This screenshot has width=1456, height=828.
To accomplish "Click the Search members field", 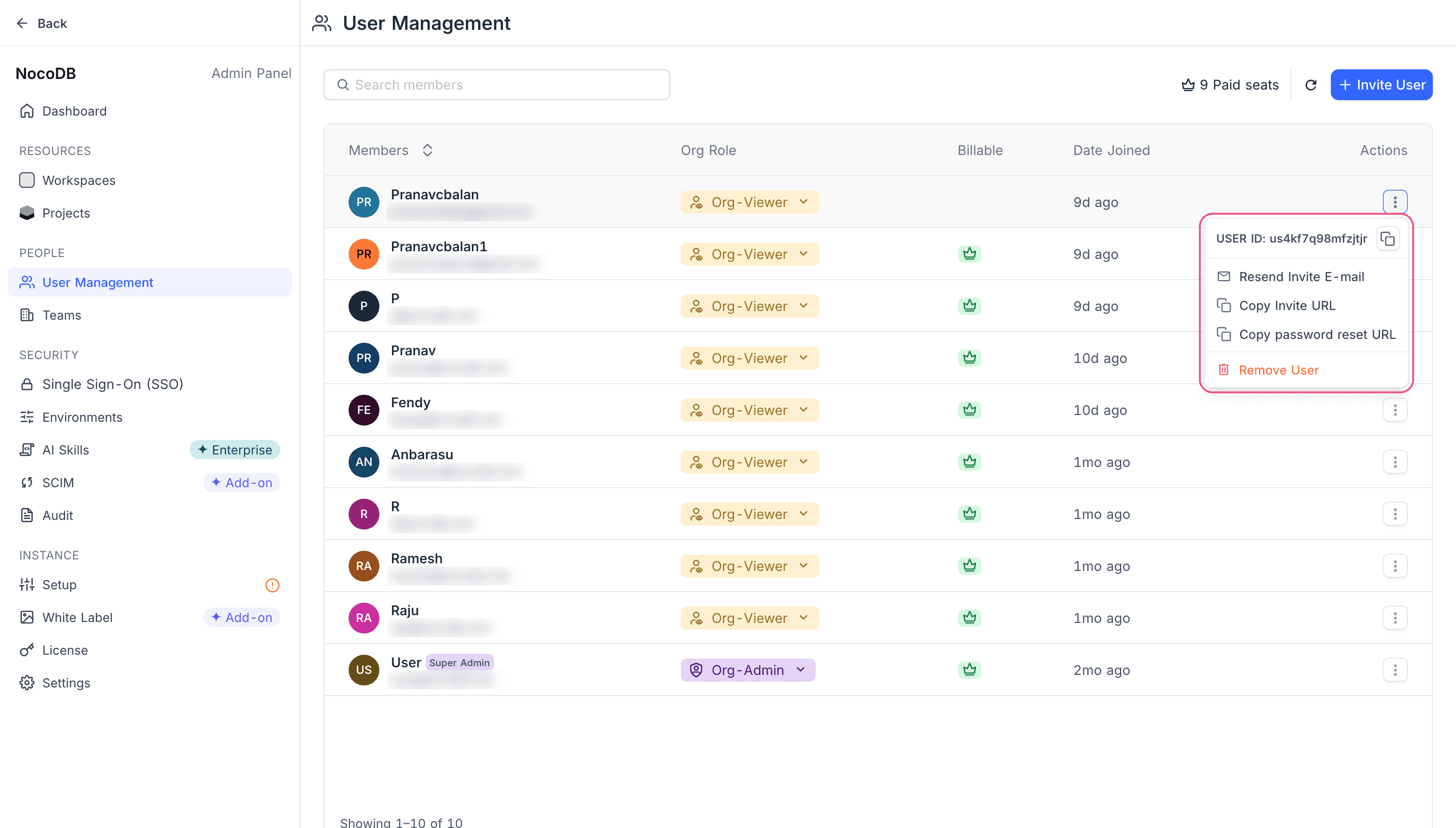I will (496, 85).
